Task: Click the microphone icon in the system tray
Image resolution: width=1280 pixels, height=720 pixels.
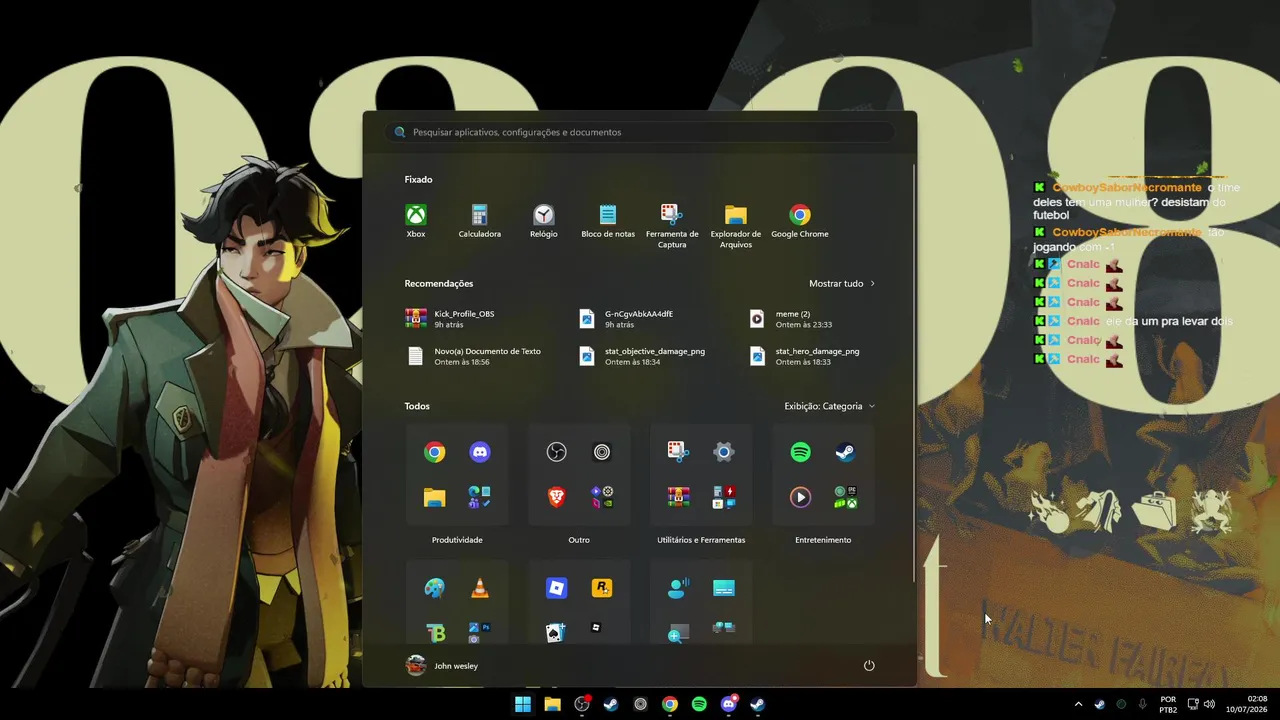Action: coord(1143,704)
